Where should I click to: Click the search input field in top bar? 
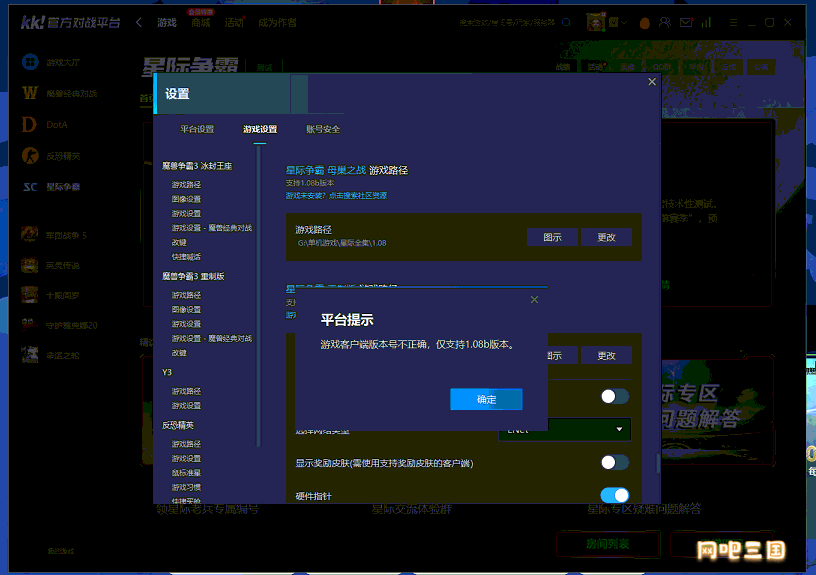(x=507, y=23)
